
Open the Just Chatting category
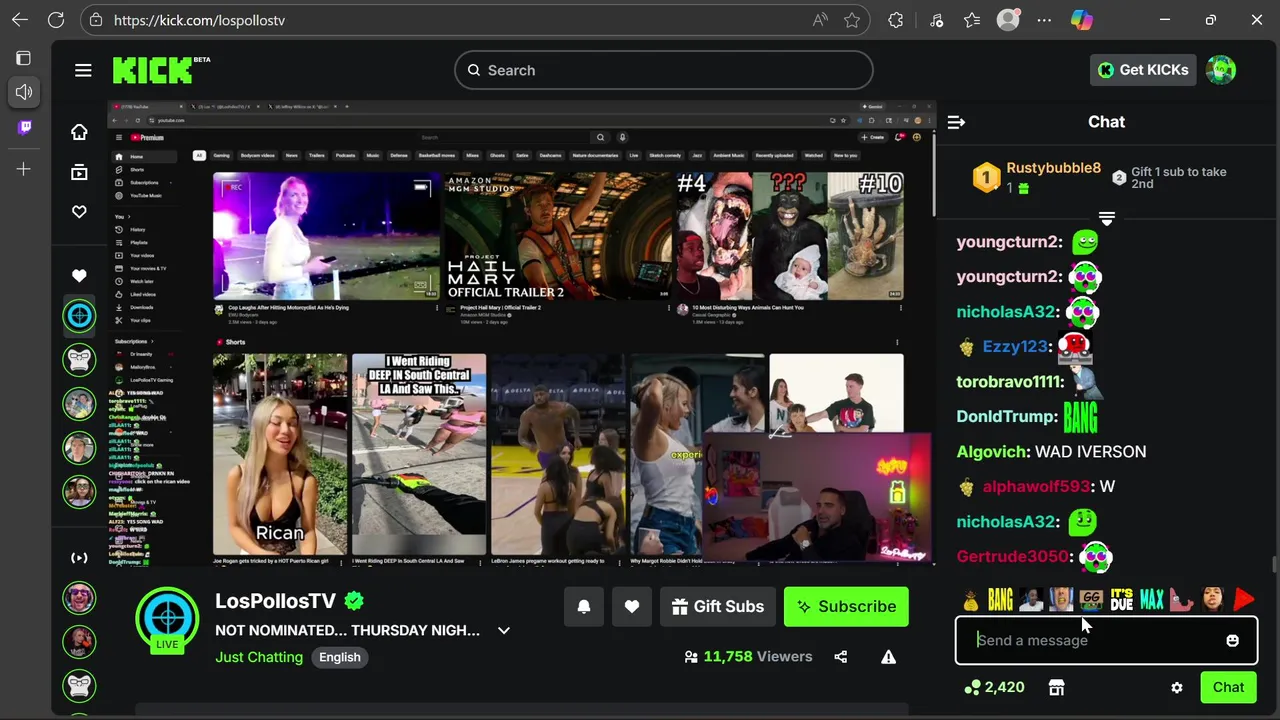(259, 657)
